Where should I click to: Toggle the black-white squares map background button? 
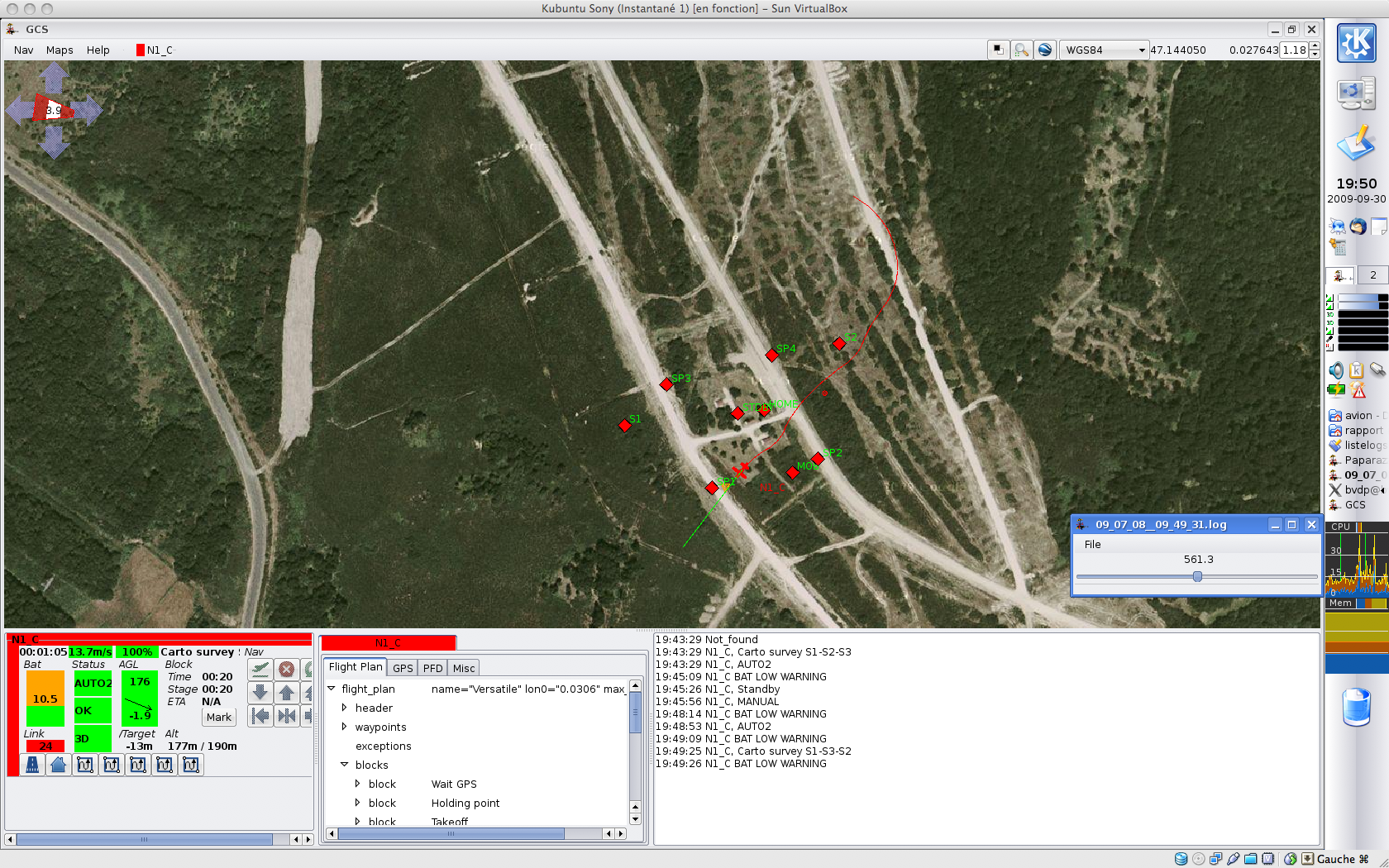pyautogui.click(x=999, y=50)
